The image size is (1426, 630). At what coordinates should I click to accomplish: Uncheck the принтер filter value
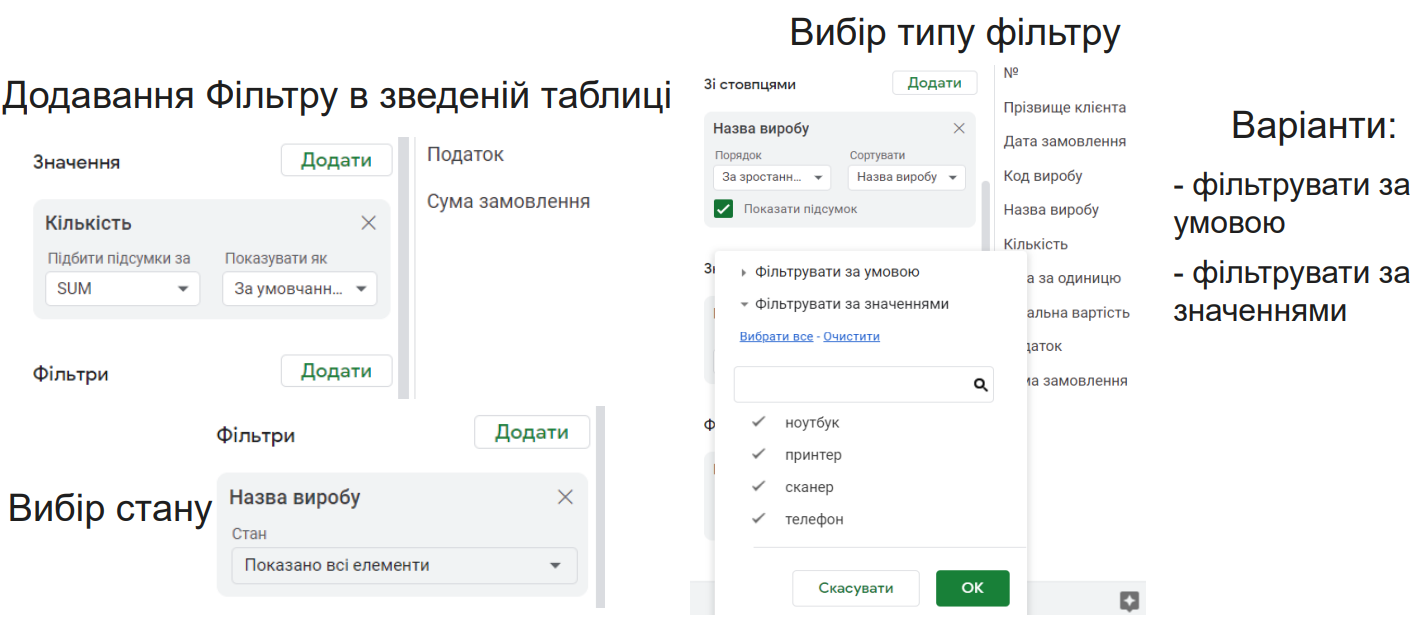(x=758, y=455)
